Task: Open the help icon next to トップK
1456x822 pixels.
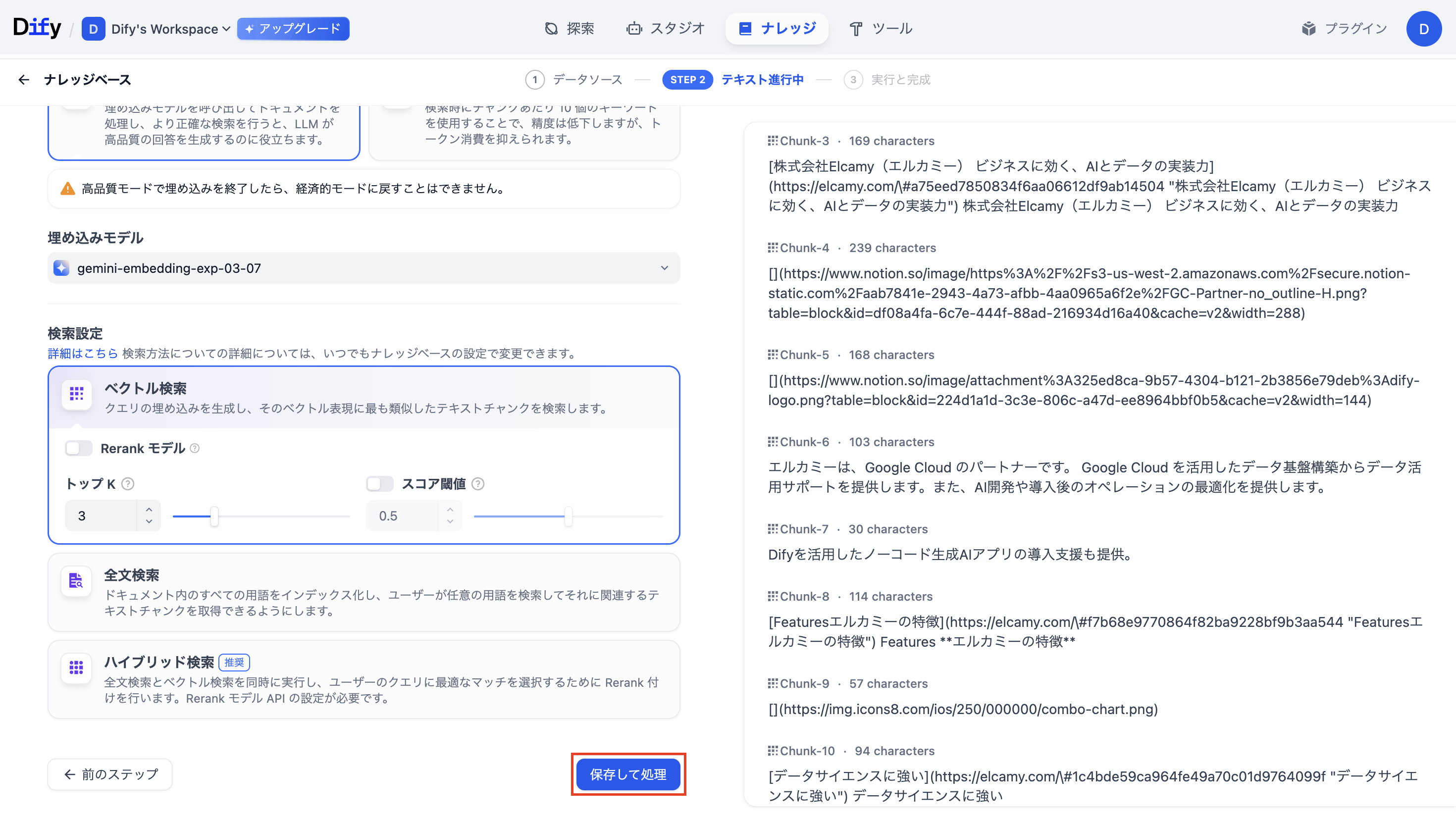Action: (128, 484)
